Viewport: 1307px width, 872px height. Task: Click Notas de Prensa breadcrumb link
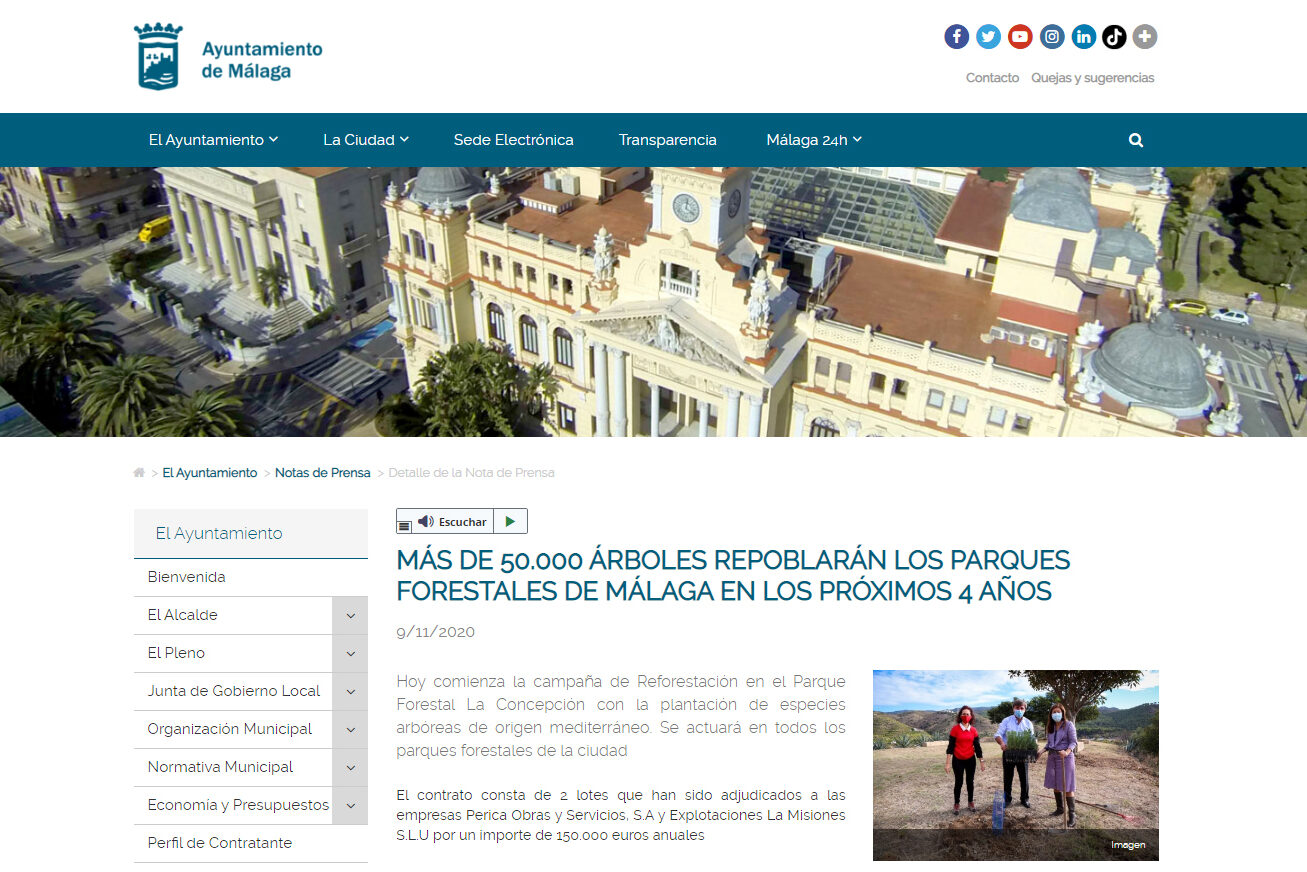pyautogui.click(x=323, y=472)
